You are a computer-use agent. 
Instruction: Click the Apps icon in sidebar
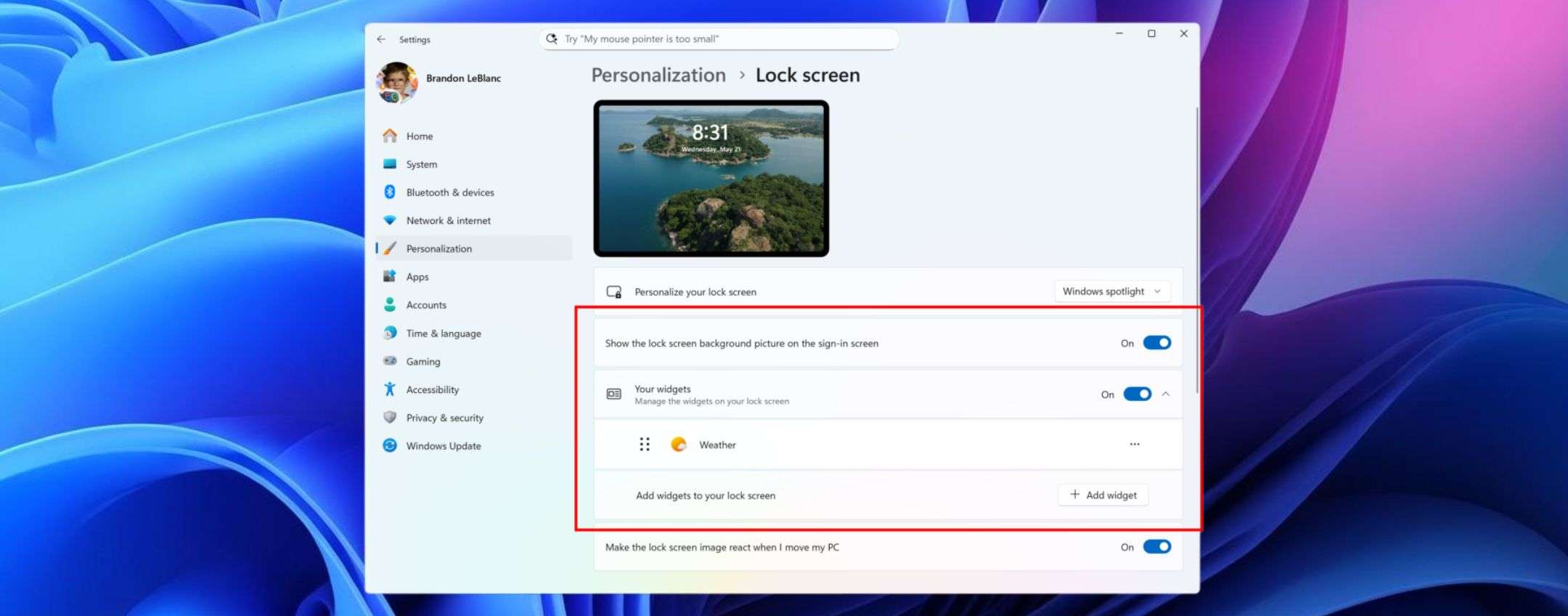click(x=390, y=276)
